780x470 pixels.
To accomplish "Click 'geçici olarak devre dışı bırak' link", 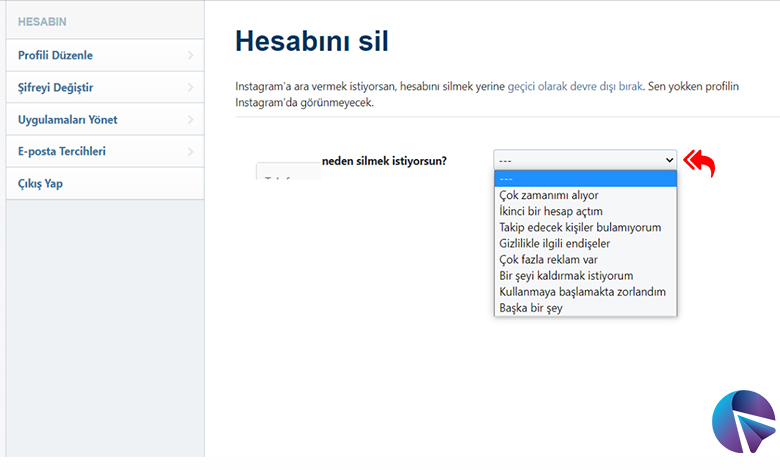I will (x=575, y=87).
